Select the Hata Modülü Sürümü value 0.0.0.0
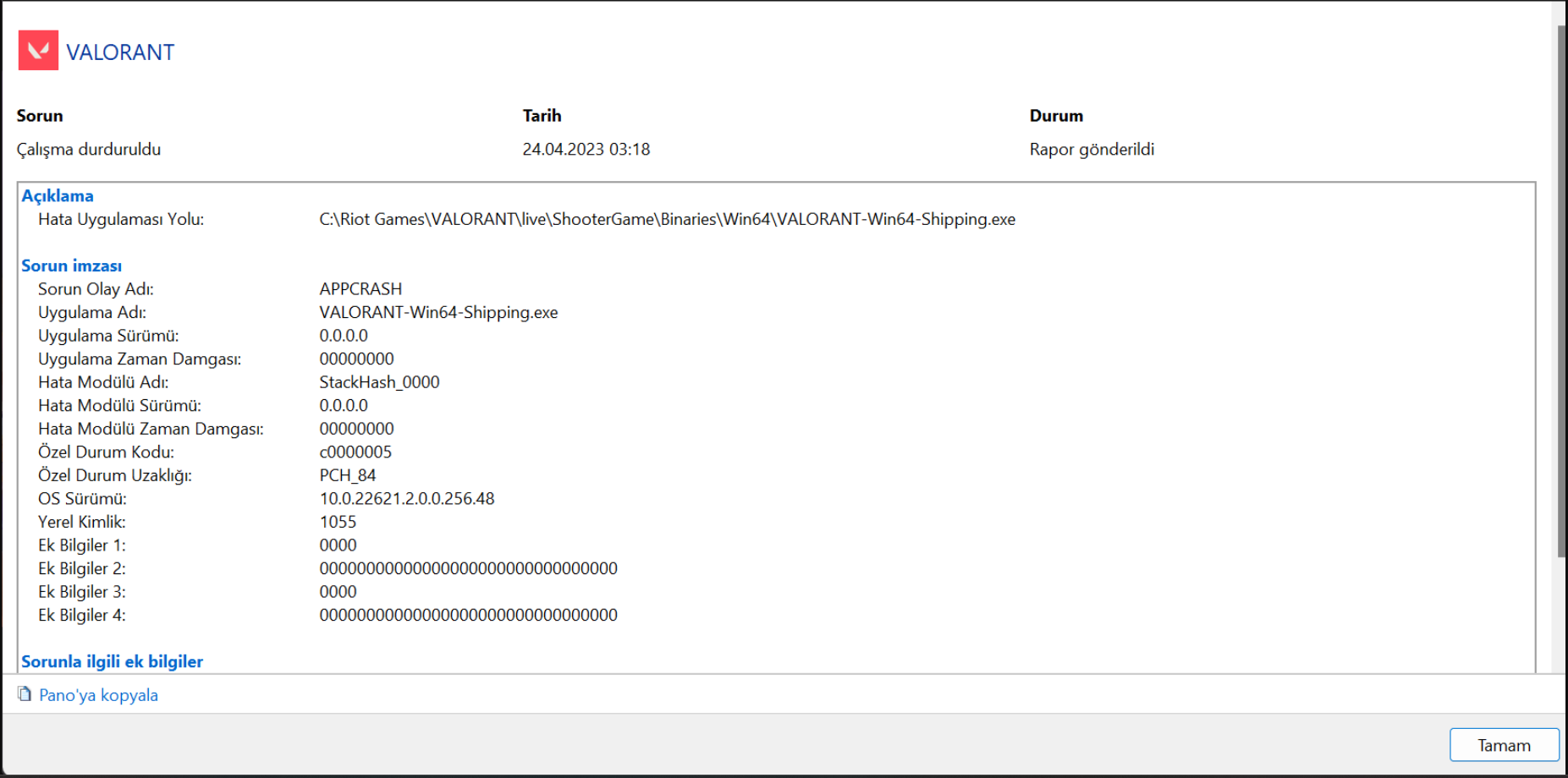Screen dimensions: 1568x778 click(344, 406)
